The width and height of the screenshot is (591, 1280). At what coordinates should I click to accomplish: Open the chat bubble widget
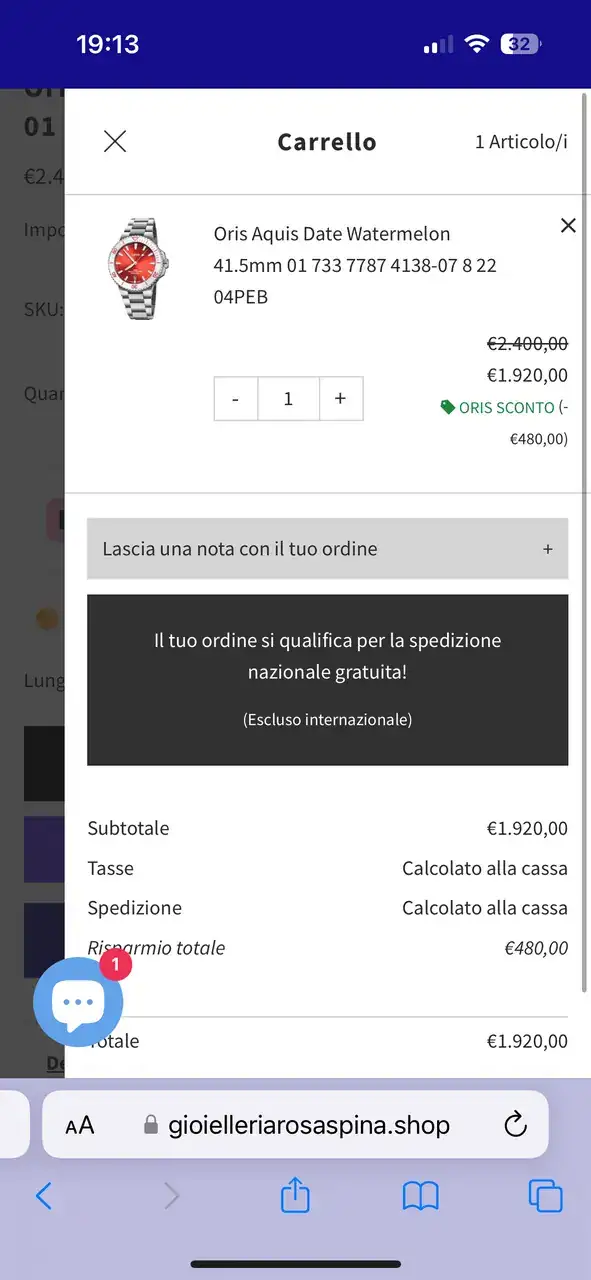point(78,1002)
